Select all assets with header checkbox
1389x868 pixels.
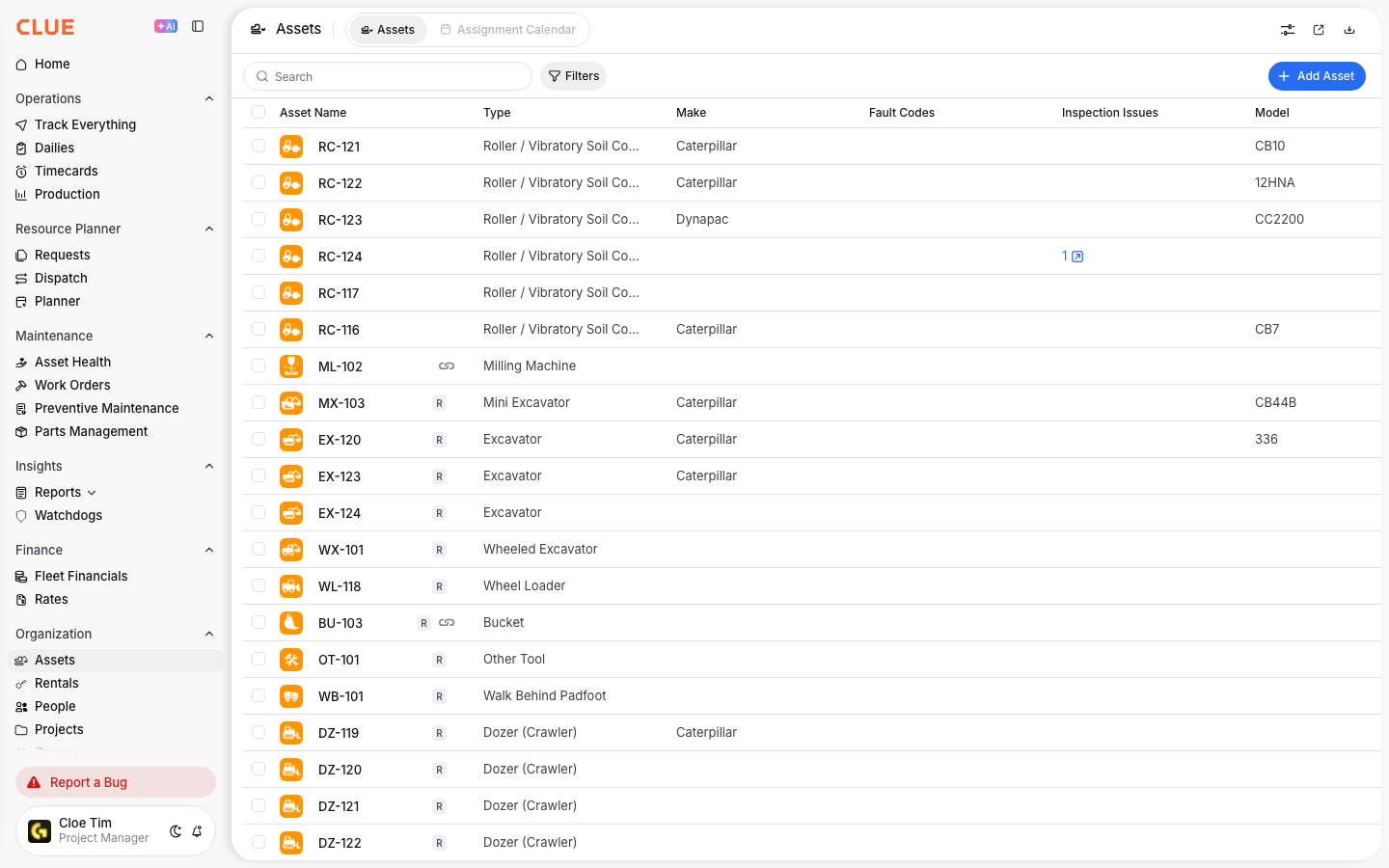259,112
